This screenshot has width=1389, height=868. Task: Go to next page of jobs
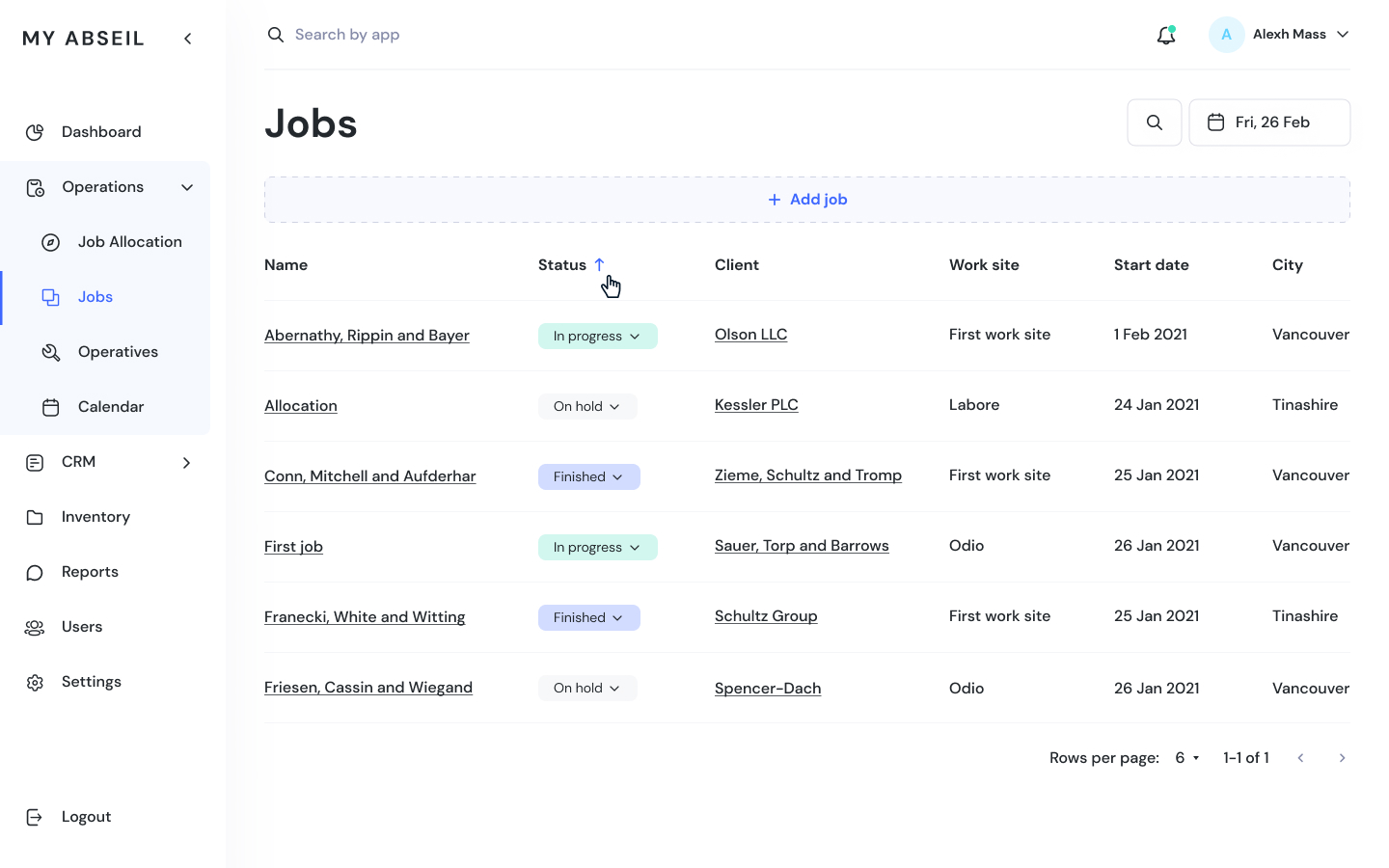pyautogui.click(x=1342, y=758)
